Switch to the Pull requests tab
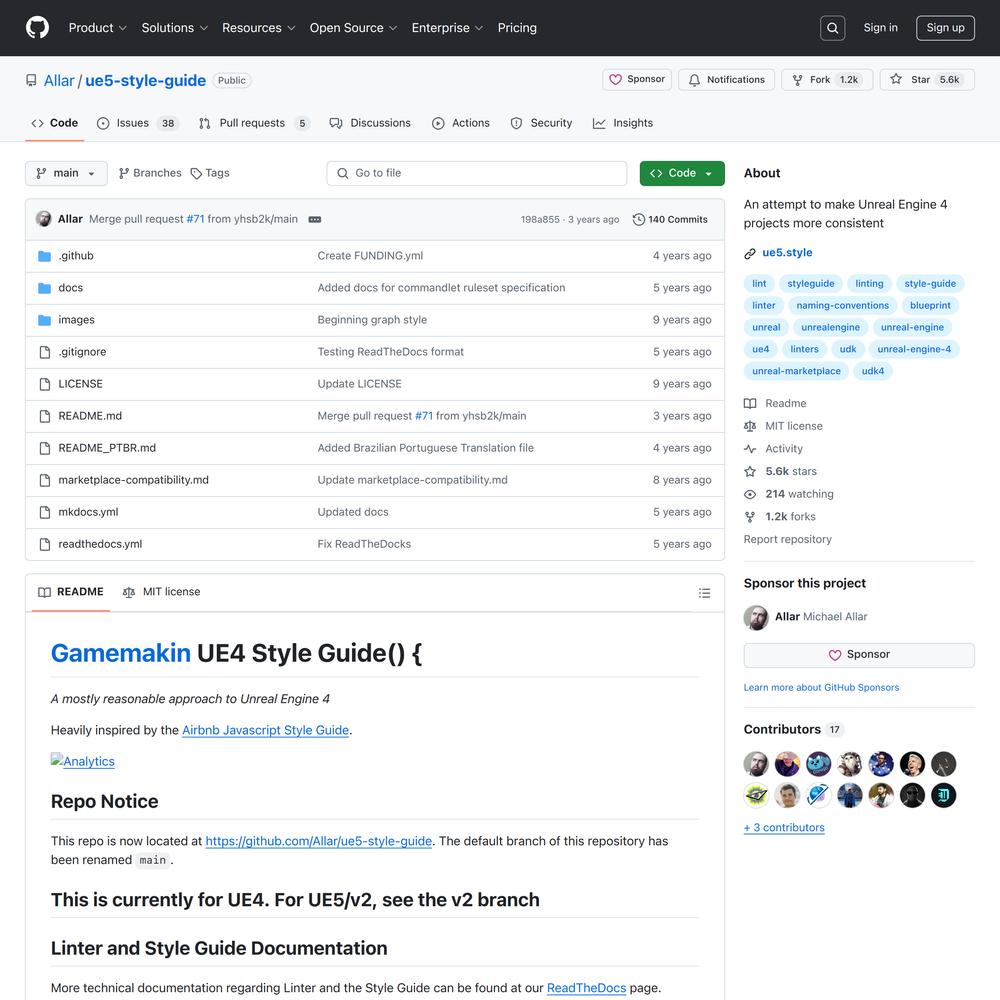Screen dimensions: 1000x1000 (x=254, y=123)
